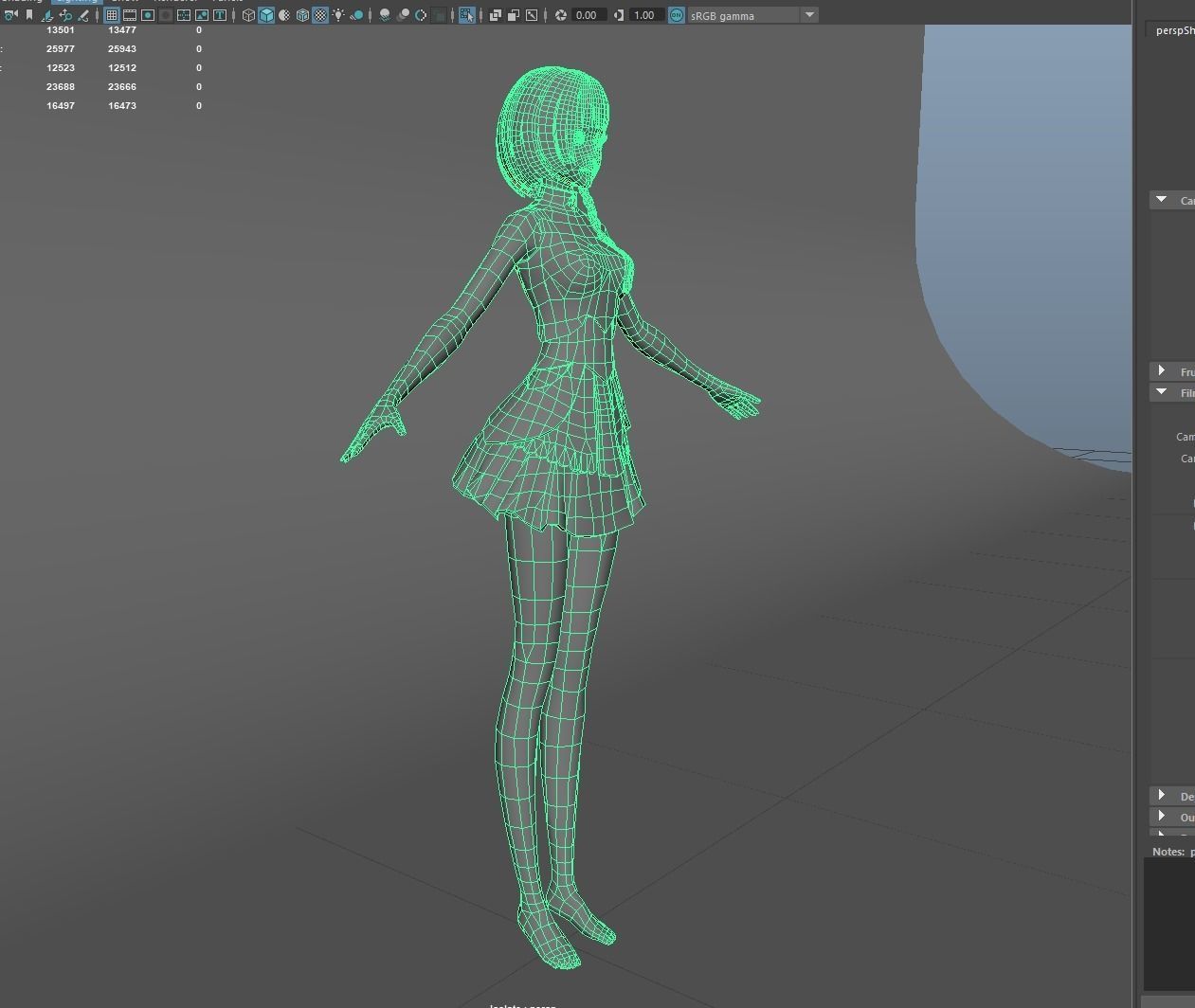The image size is (1195, 1008).
Task: Open the Lighting viewport menu
Action: [x=75, y=2]
